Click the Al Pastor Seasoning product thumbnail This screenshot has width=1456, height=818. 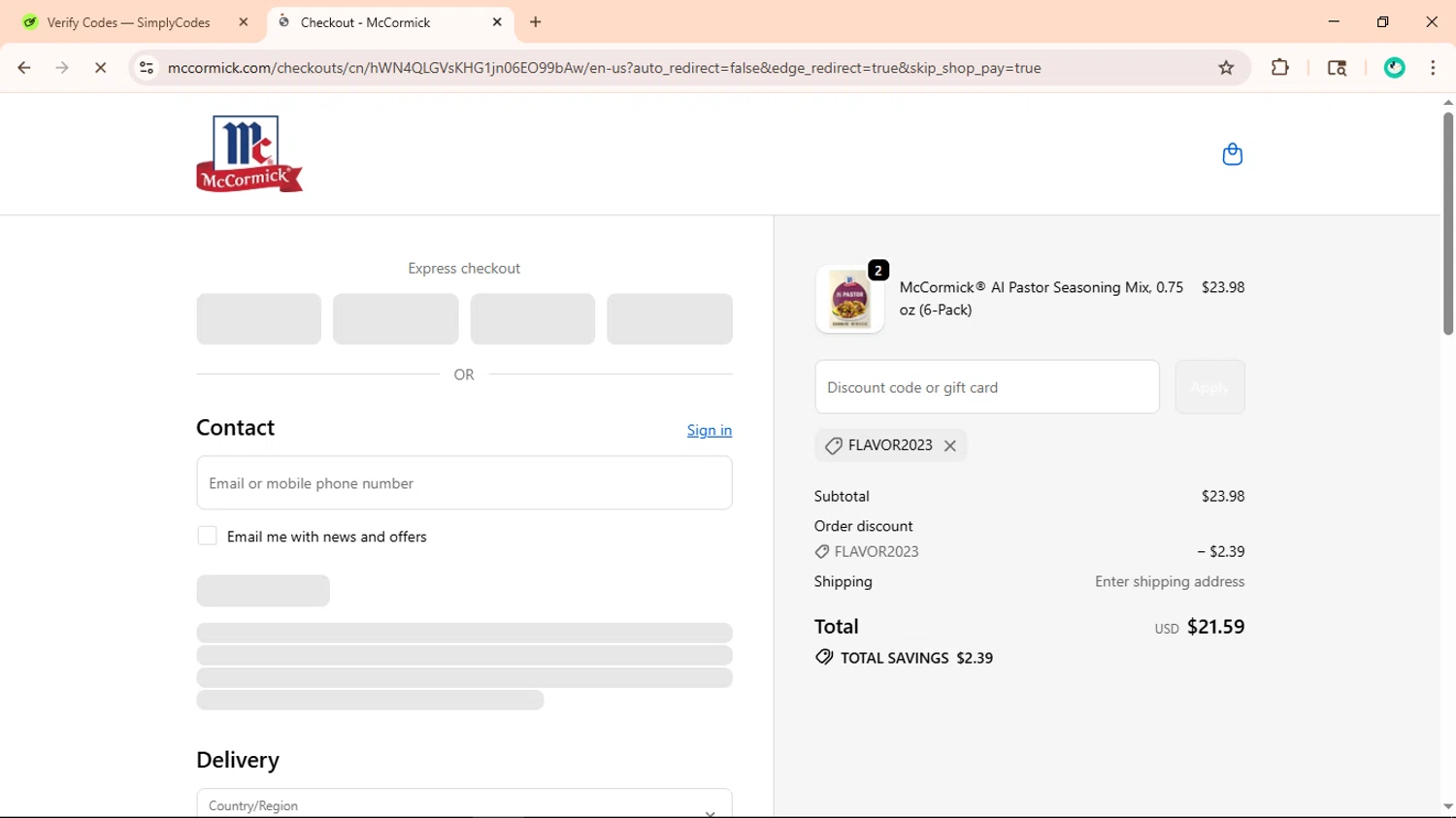click(849, 300)
